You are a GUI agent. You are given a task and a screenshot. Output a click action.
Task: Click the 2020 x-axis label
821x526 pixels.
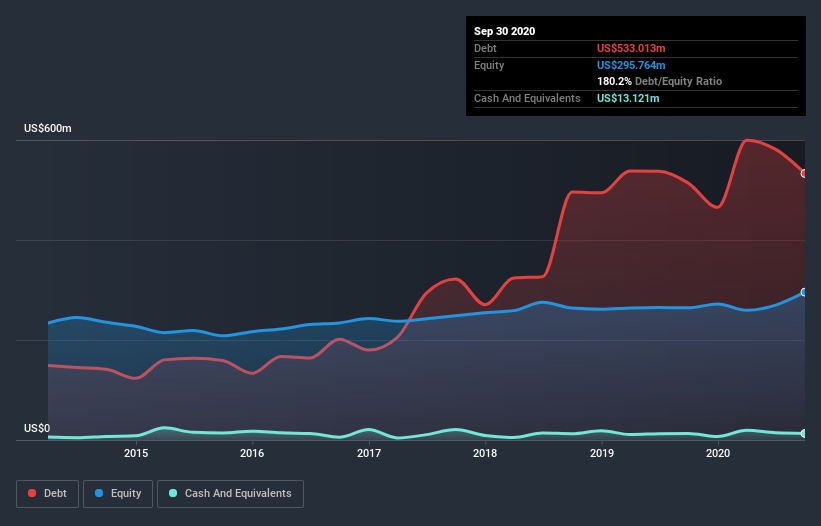(718, 453)
